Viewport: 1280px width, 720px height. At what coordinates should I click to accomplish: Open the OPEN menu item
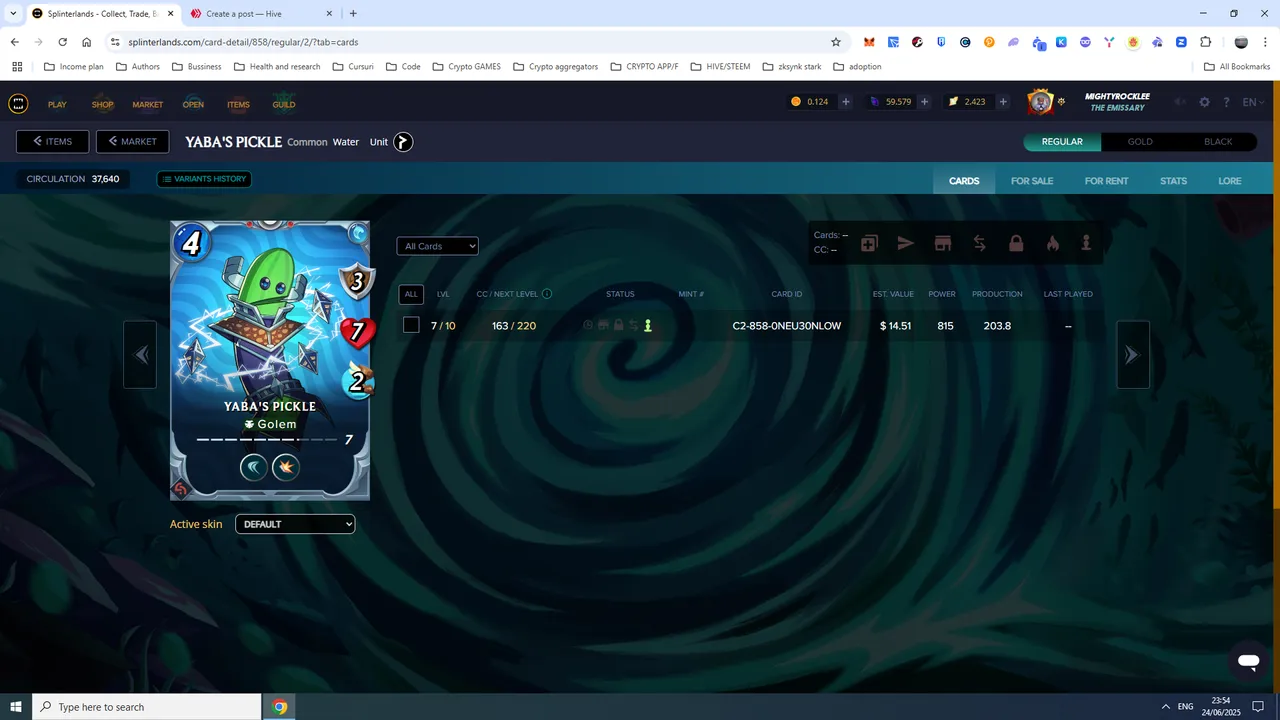[x=193, y=104]
